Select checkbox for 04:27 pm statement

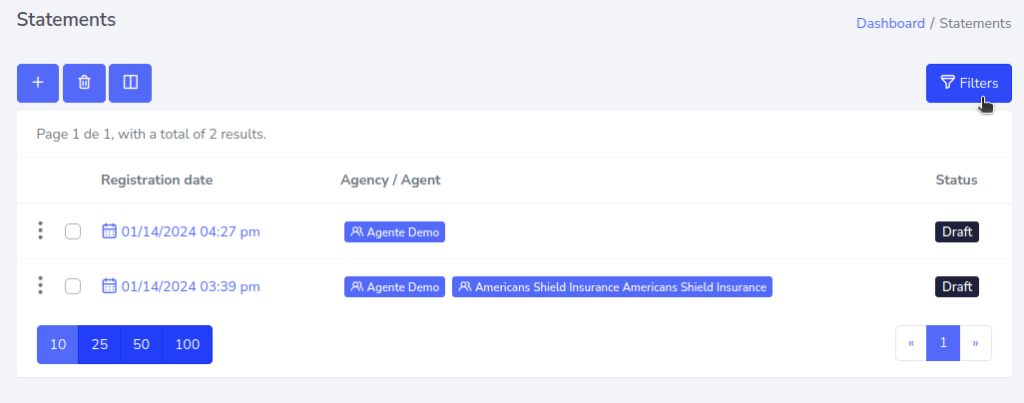[73, 232]
